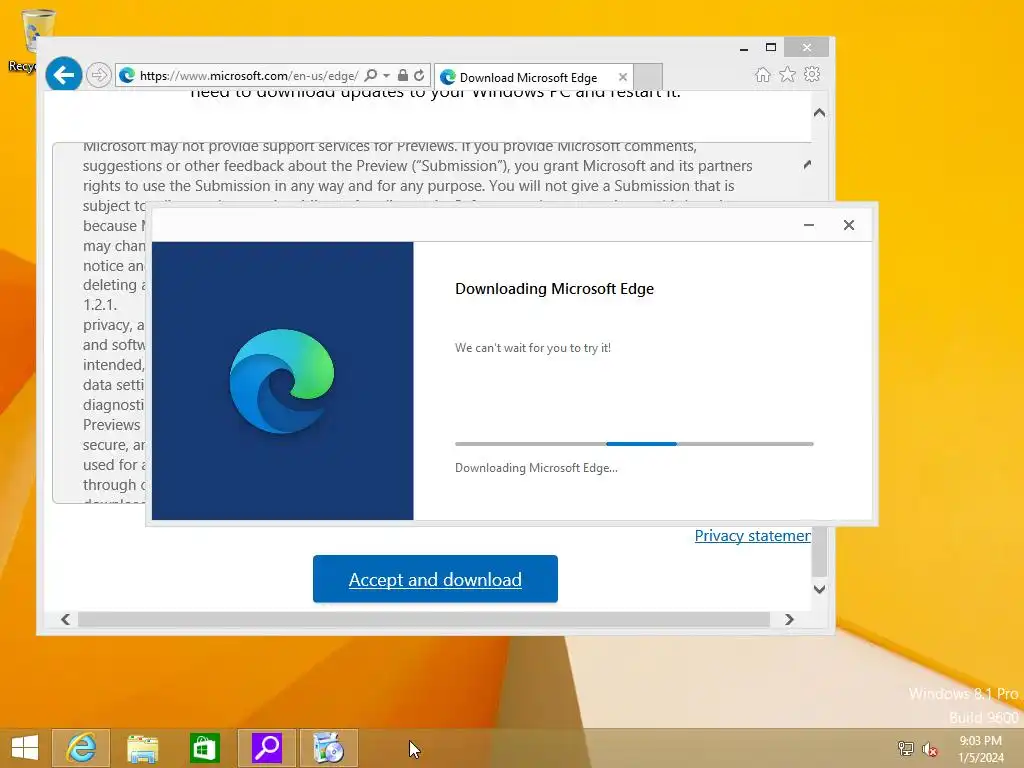Click the search magnifier in address bar
Screen dimensions: 1024x768
[370, 75]
